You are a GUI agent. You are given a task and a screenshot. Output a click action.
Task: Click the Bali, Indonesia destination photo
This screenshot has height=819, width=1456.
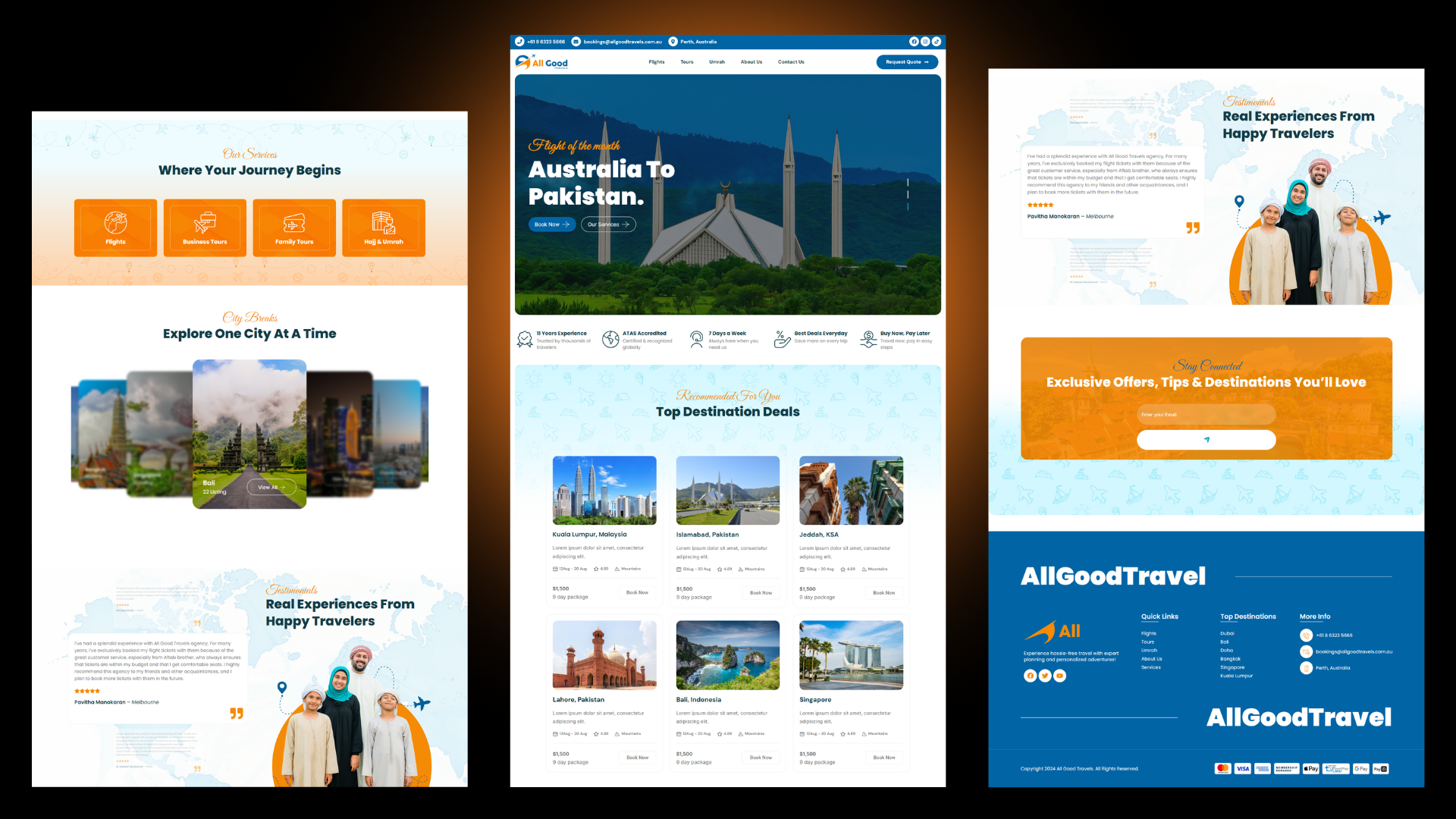pyautogui.click(x=728, y=655)
